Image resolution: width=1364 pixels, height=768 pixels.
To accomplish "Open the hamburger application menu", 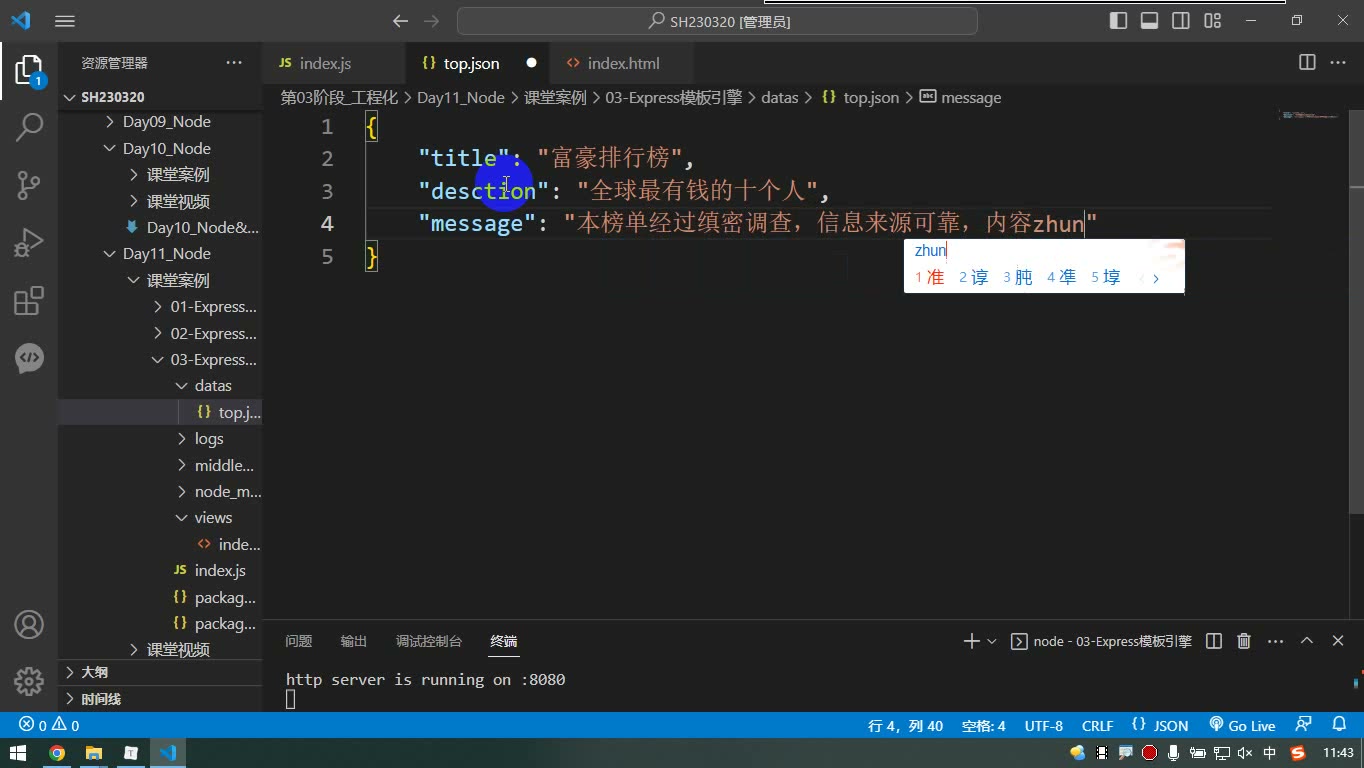I will (x=64, y=21).
